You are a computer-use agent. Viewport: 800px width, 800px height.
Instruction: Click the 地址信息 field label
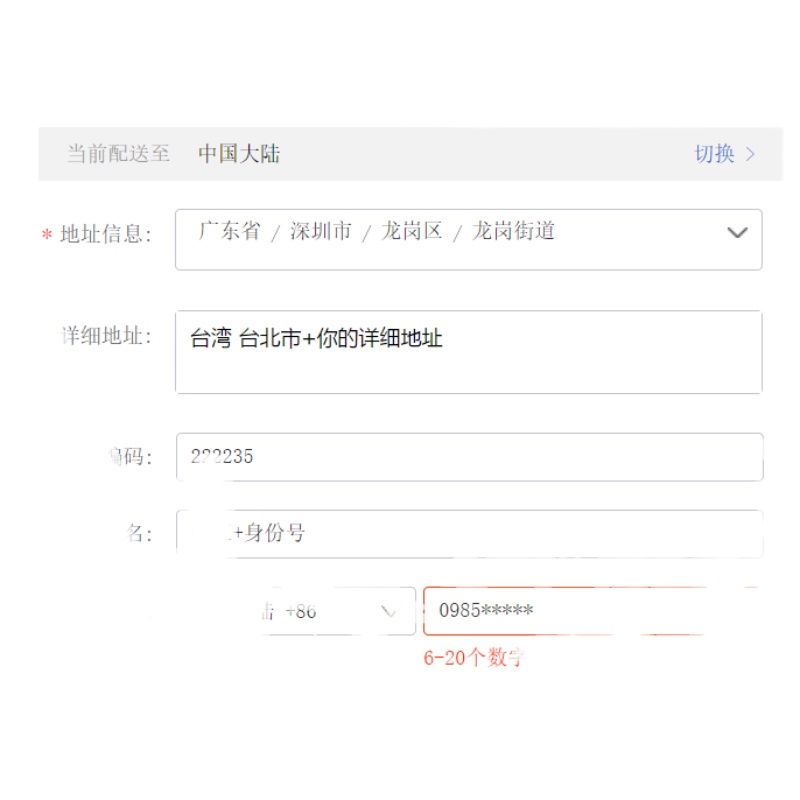click(106, 235)
